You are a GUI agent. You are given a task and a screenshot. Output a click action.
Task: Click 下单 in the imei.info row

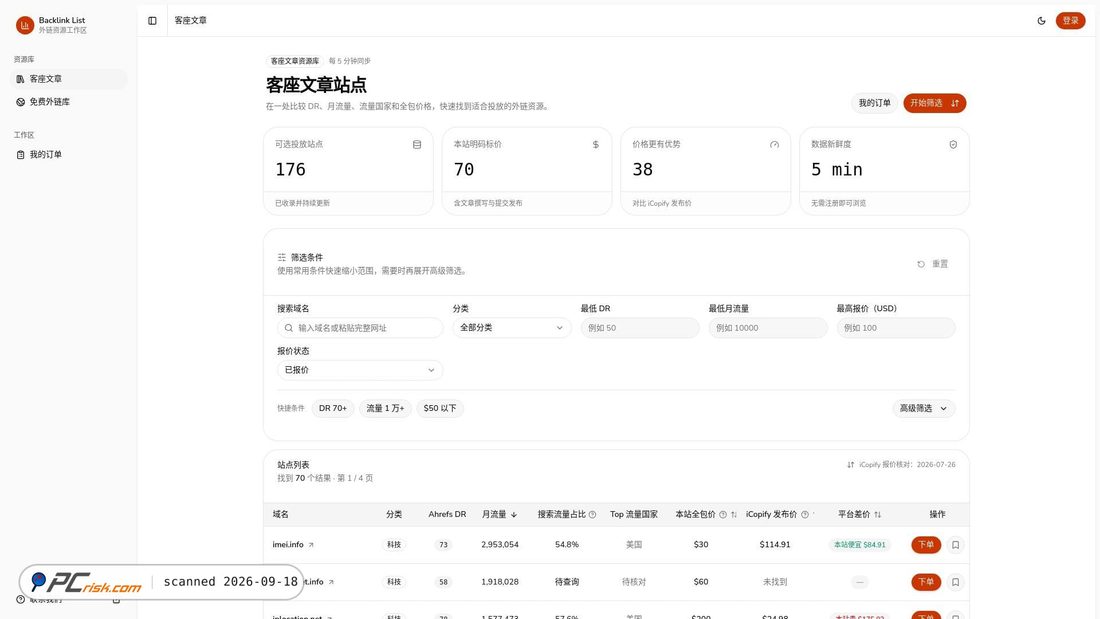[926, 545]
